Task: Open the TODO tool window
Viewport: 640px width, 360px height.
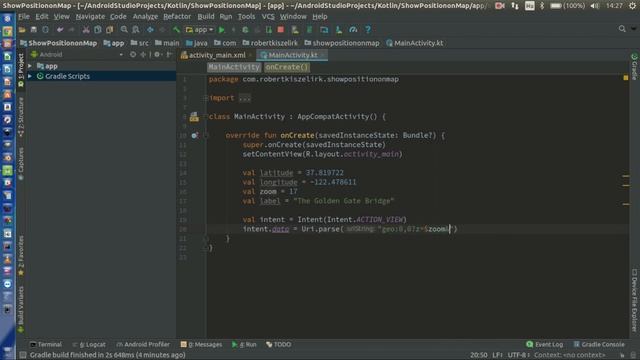Action: [x=278, y=344]
